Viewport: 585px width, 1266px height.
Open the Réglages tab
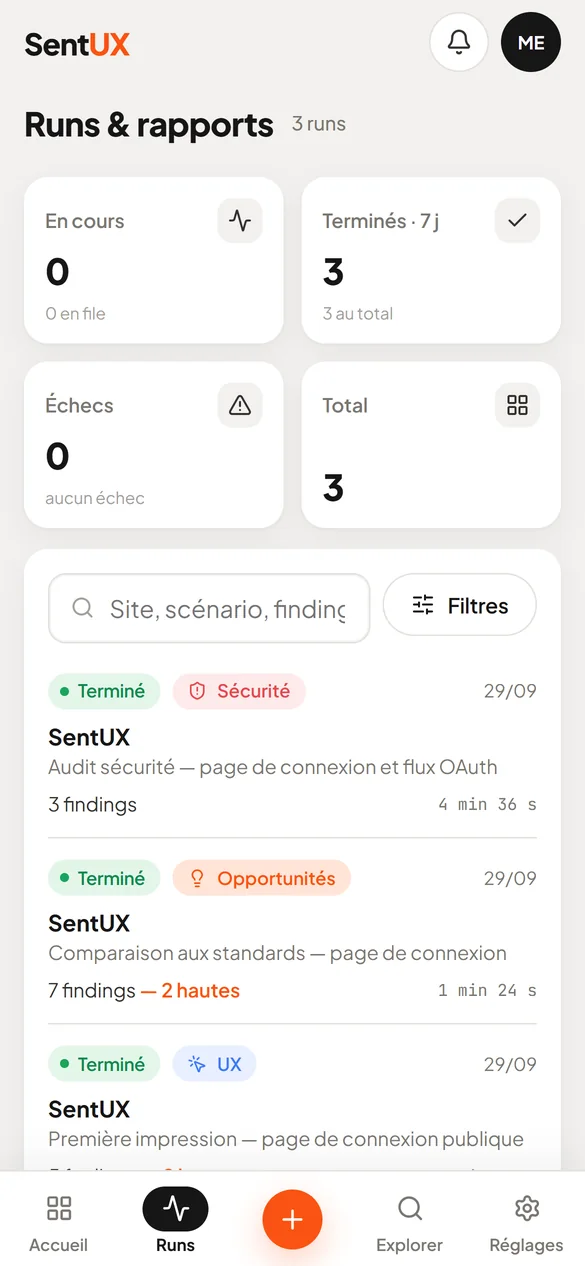click(x=526, y=1222)
